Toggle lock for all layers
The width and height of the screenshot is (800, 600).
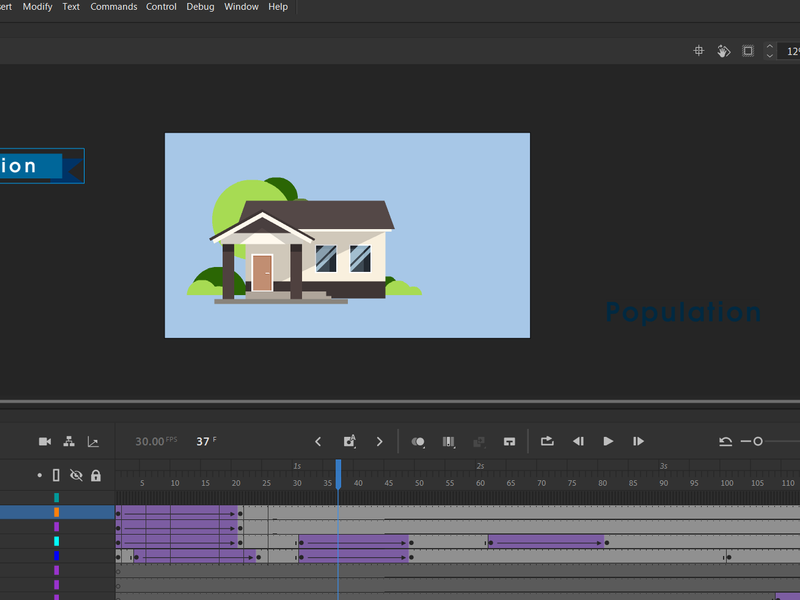click(x=96, y=476)
